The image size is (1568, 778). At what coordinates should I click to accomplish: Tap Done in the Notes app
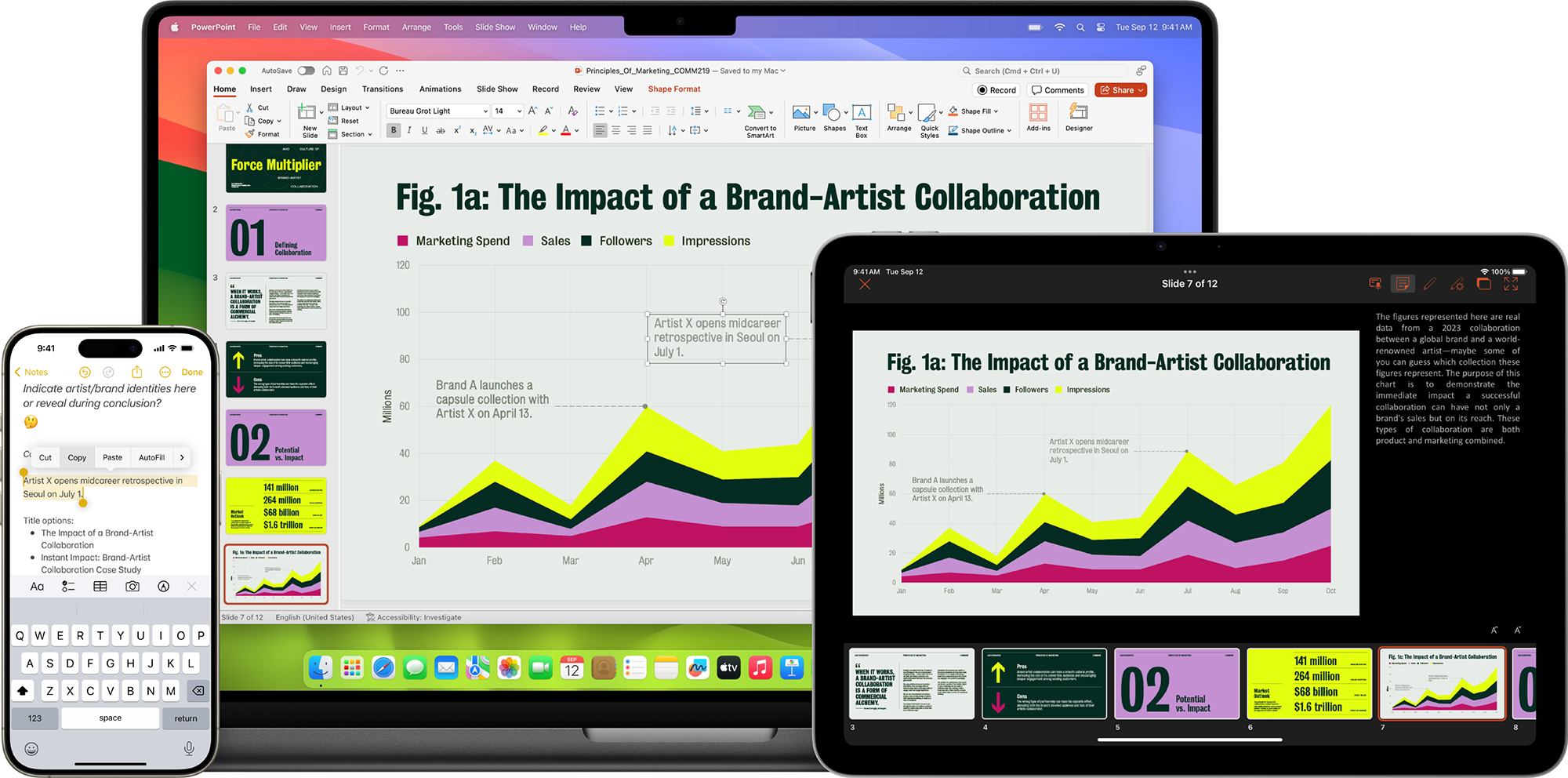point(192,373)
